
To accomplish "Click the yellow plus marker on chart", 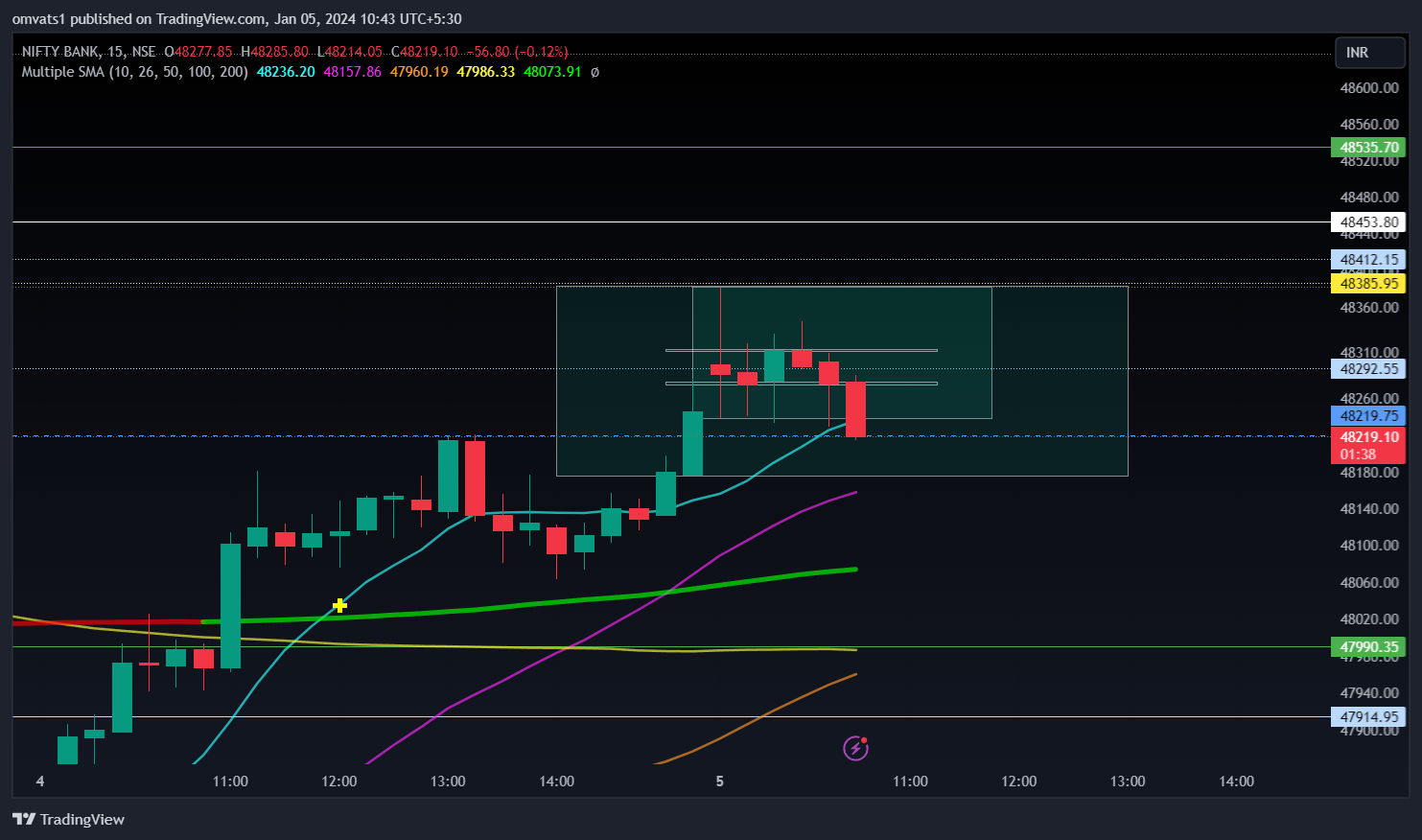I will 339,605.
